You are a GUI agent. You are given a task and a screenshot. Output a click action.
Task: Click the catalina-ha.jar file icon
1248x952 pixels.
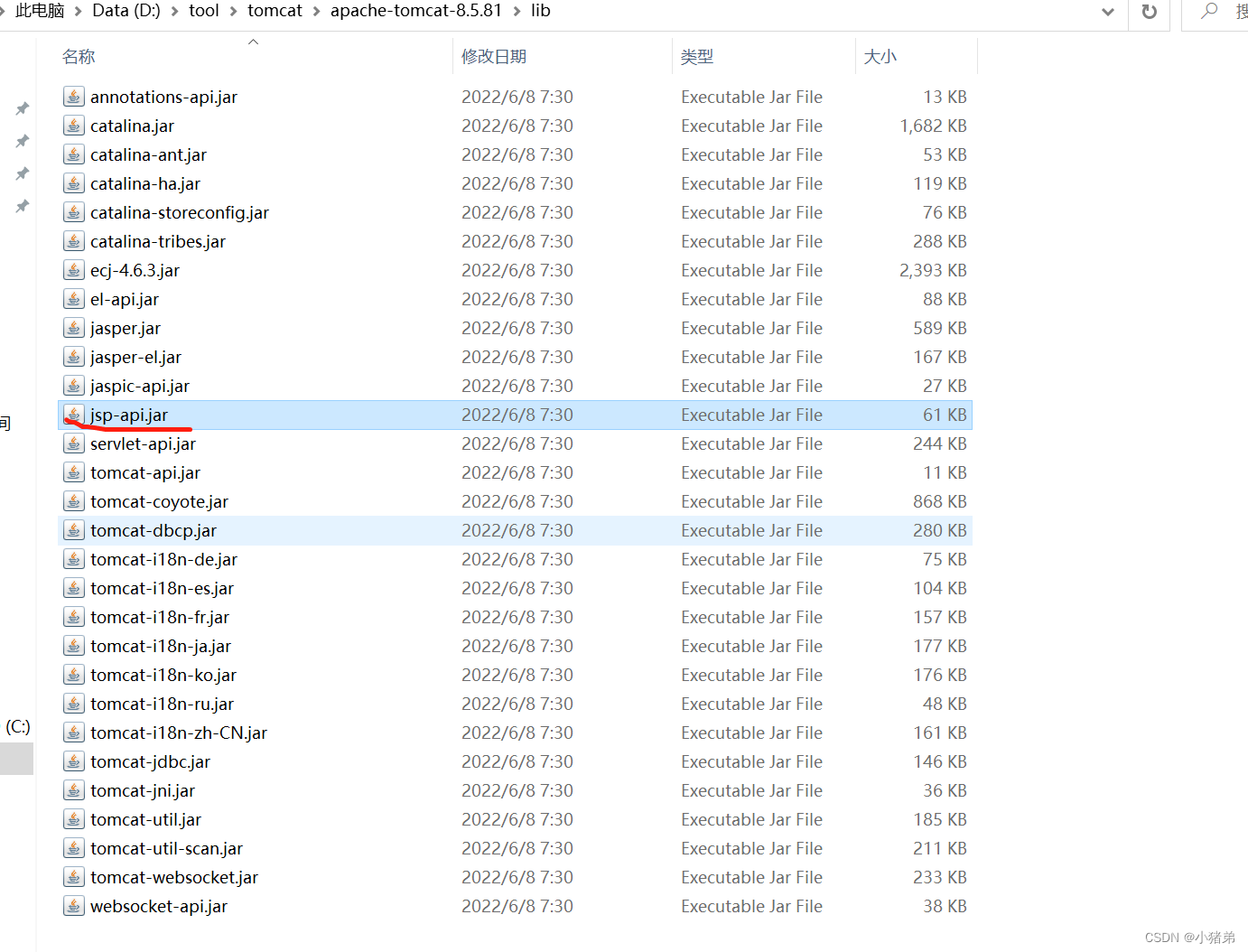coord(74,183)
